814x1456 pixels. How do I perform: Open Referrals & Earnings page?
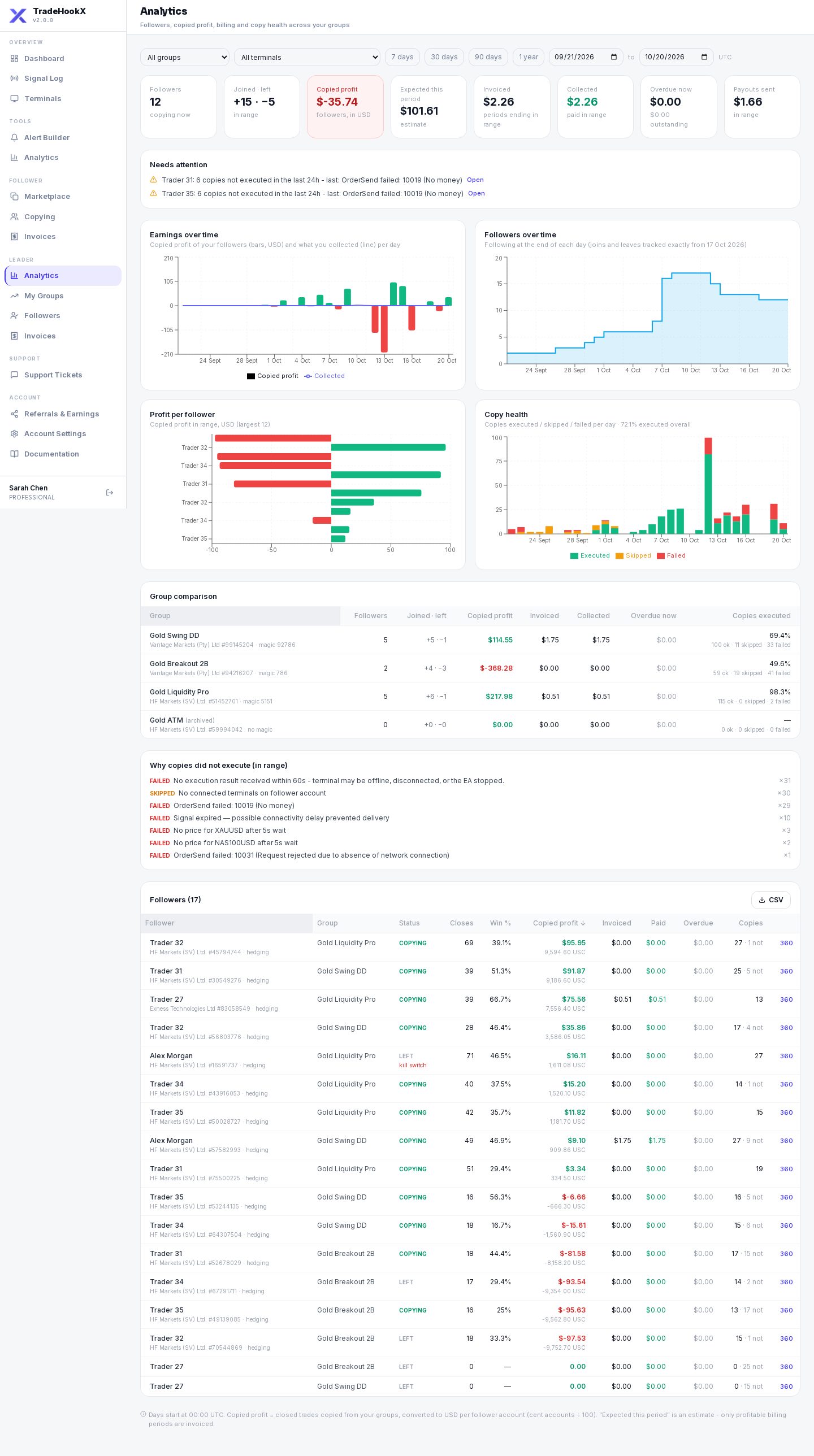(63, 414)
